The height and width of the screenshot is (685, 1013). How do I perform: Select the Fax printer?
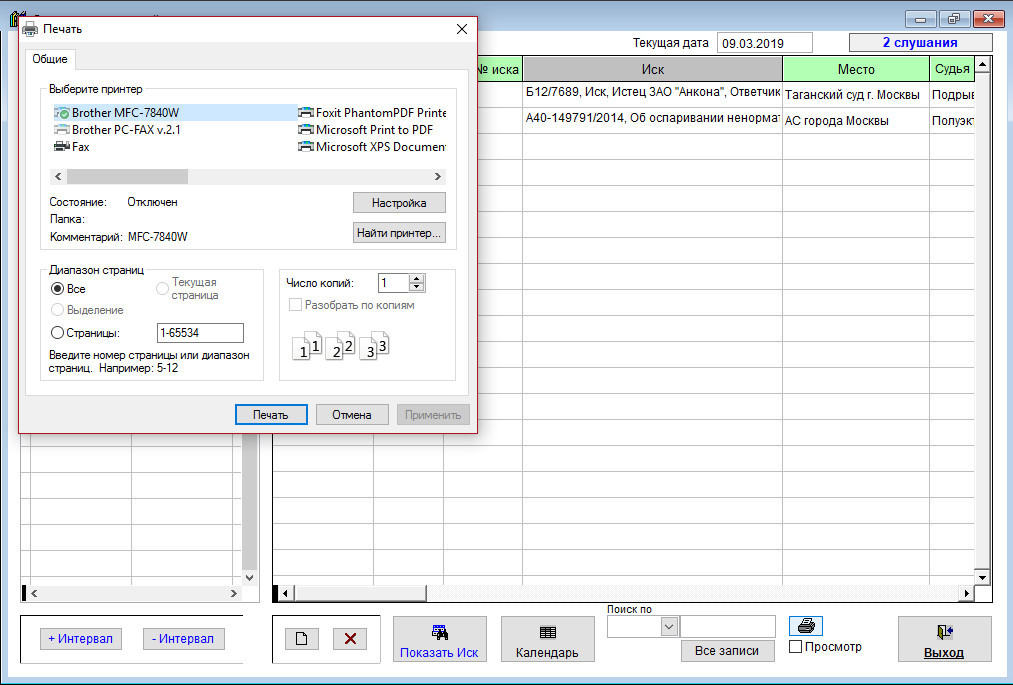point(72,147)
